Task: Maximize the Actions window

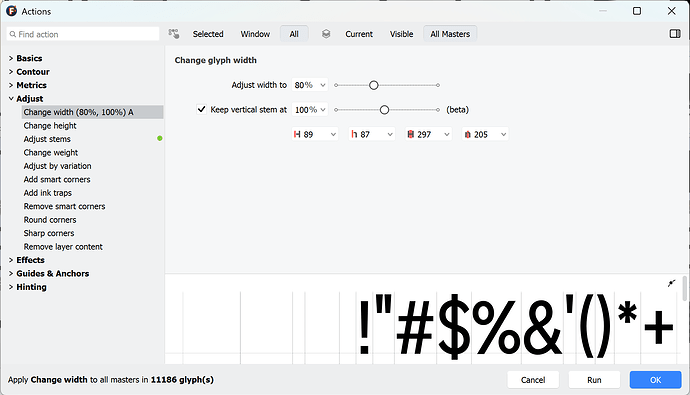Action: click(x=637, y=11)
